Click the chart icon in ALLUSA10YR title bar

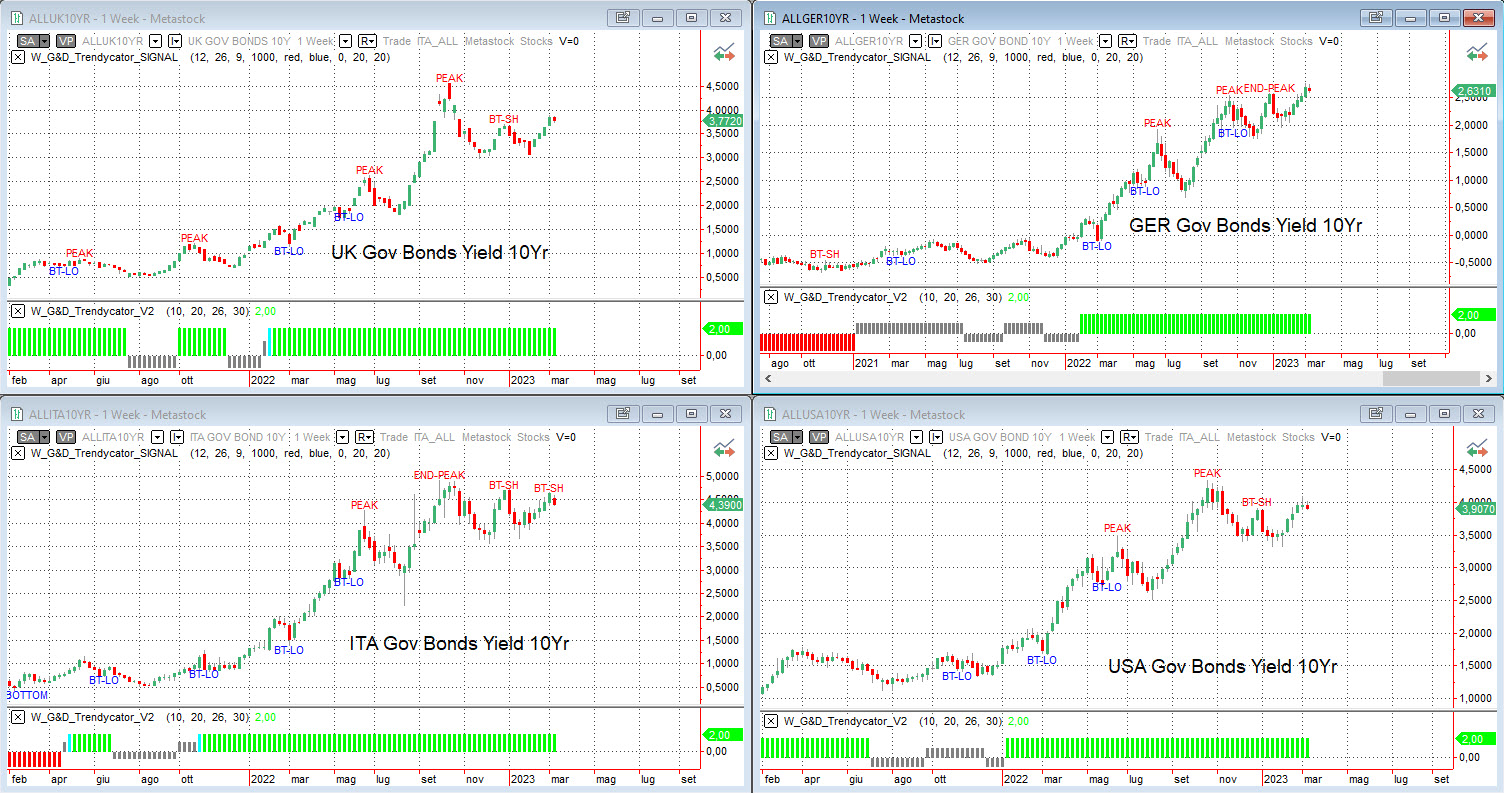pos(769,414)
